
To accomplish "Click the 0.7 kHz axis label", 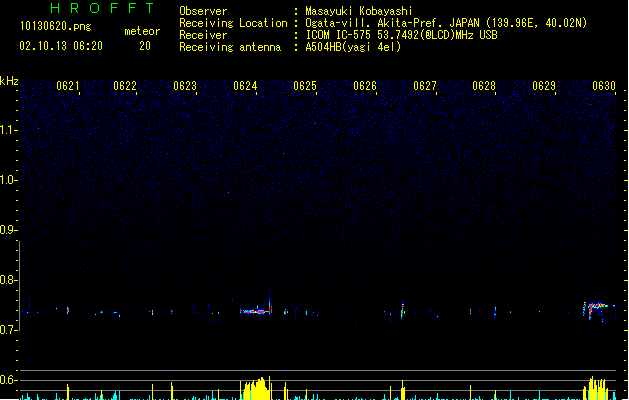I will coord(8,330).
